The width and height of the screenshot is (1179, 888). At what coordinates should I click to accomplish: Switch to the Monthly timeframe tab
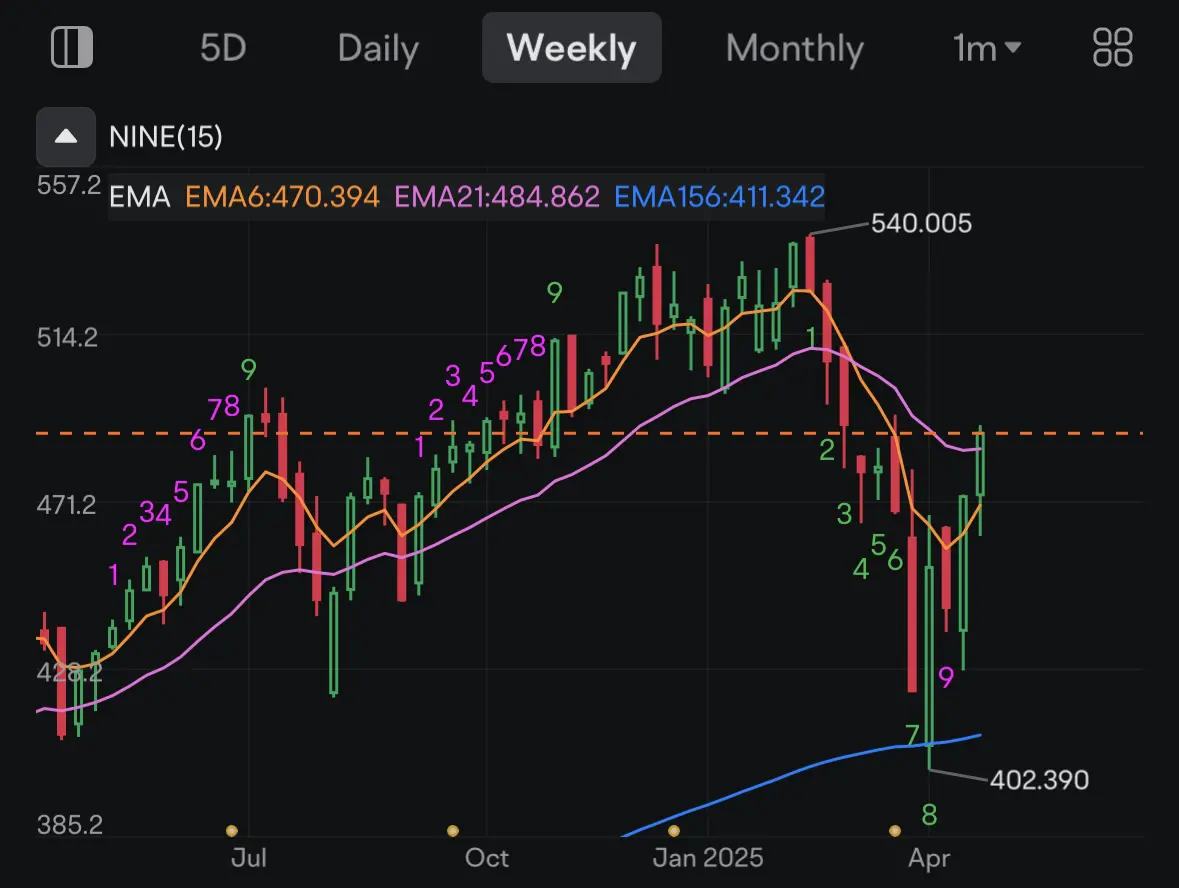[795, 49]
